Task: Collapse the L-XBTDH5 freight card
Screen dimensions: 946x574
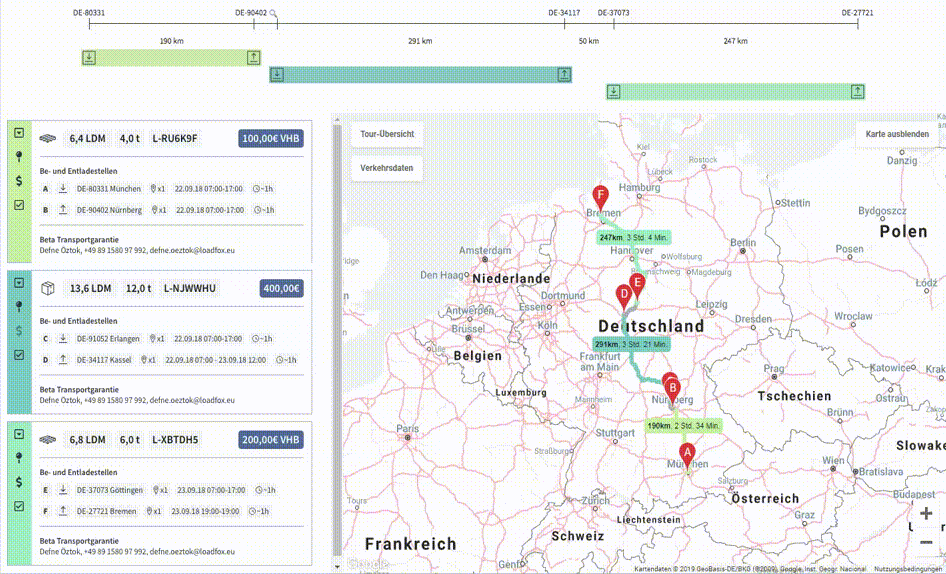Action: click(19, 434)
